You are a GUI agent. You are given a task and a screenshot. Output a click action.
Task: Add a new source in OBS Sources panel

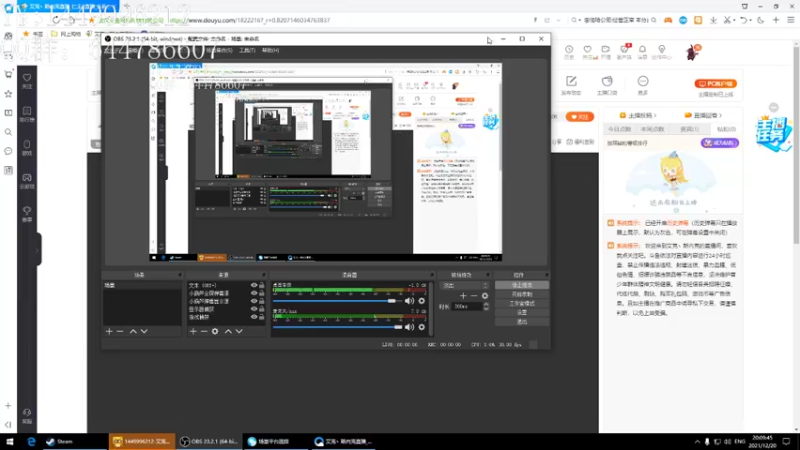[x=193, y=332]
